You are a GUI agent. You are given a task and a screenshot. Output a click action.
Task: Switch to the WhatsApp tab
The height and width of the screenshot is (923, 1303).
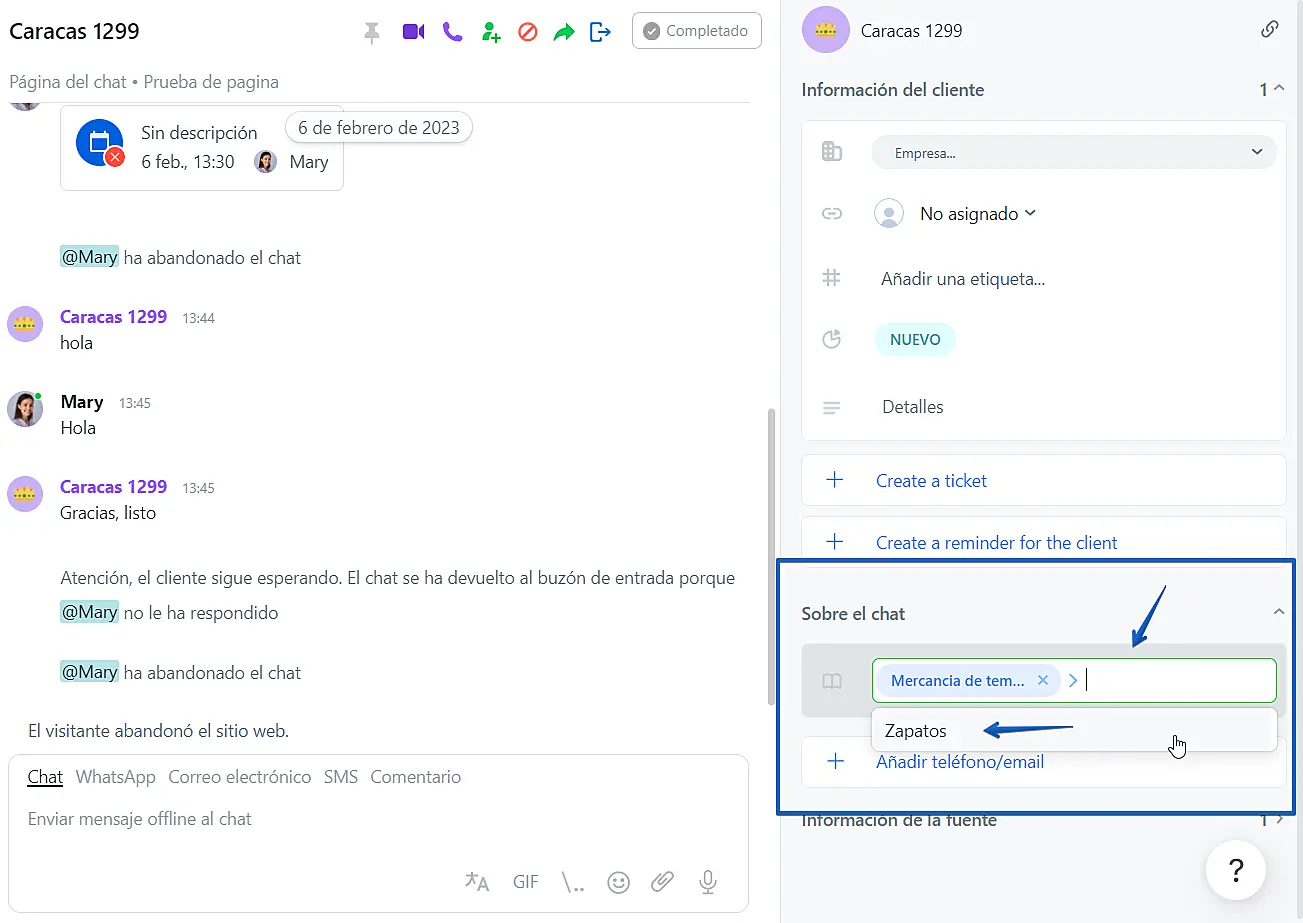click(x=116, y=777)
